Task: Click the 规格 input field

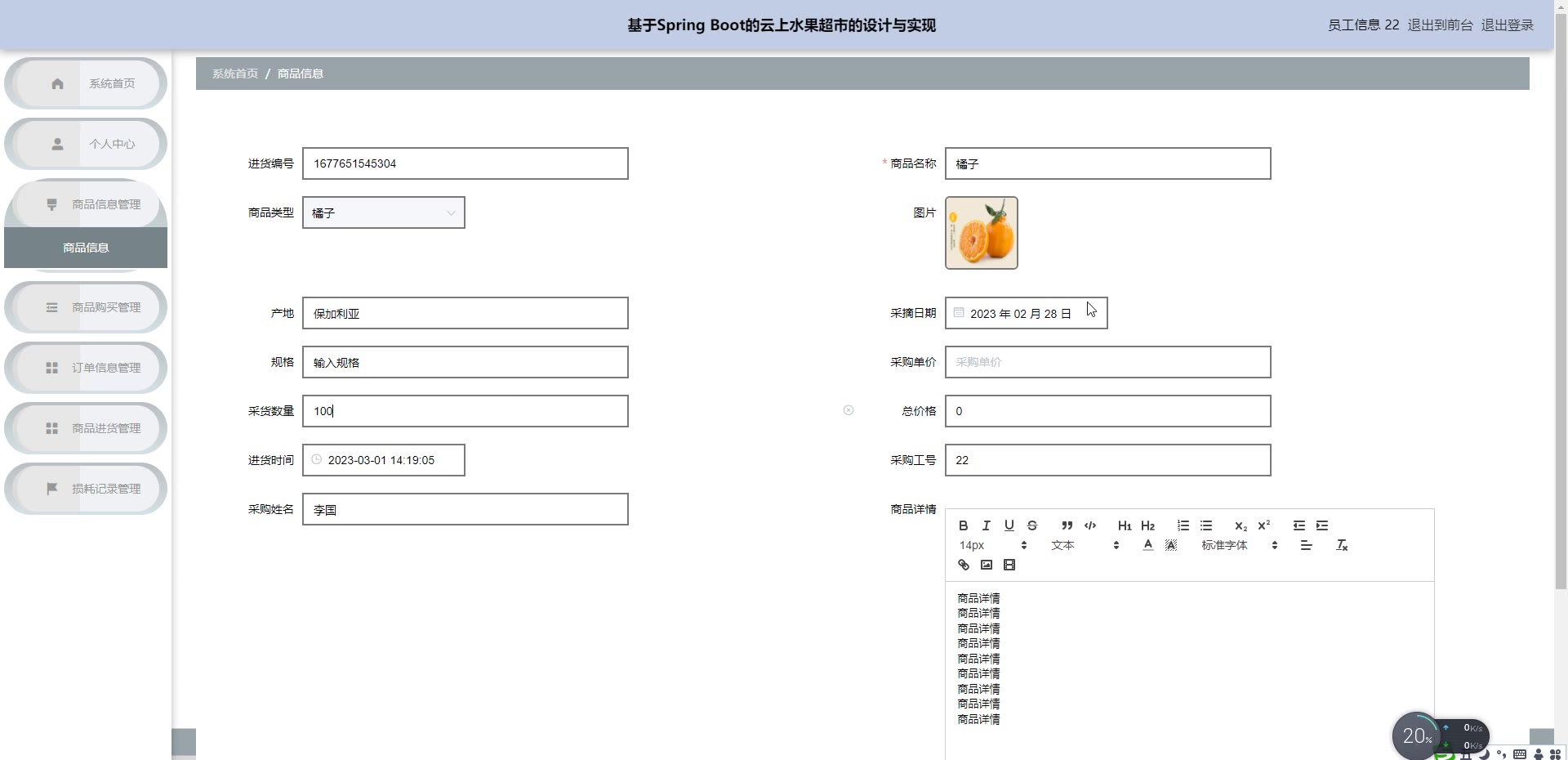Action: (465, 362)
